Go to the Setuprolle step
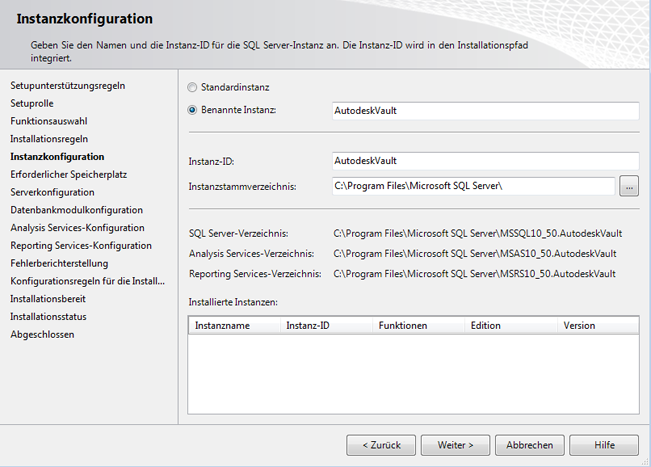This screenshot has width=651, height=467. [32, 103]
